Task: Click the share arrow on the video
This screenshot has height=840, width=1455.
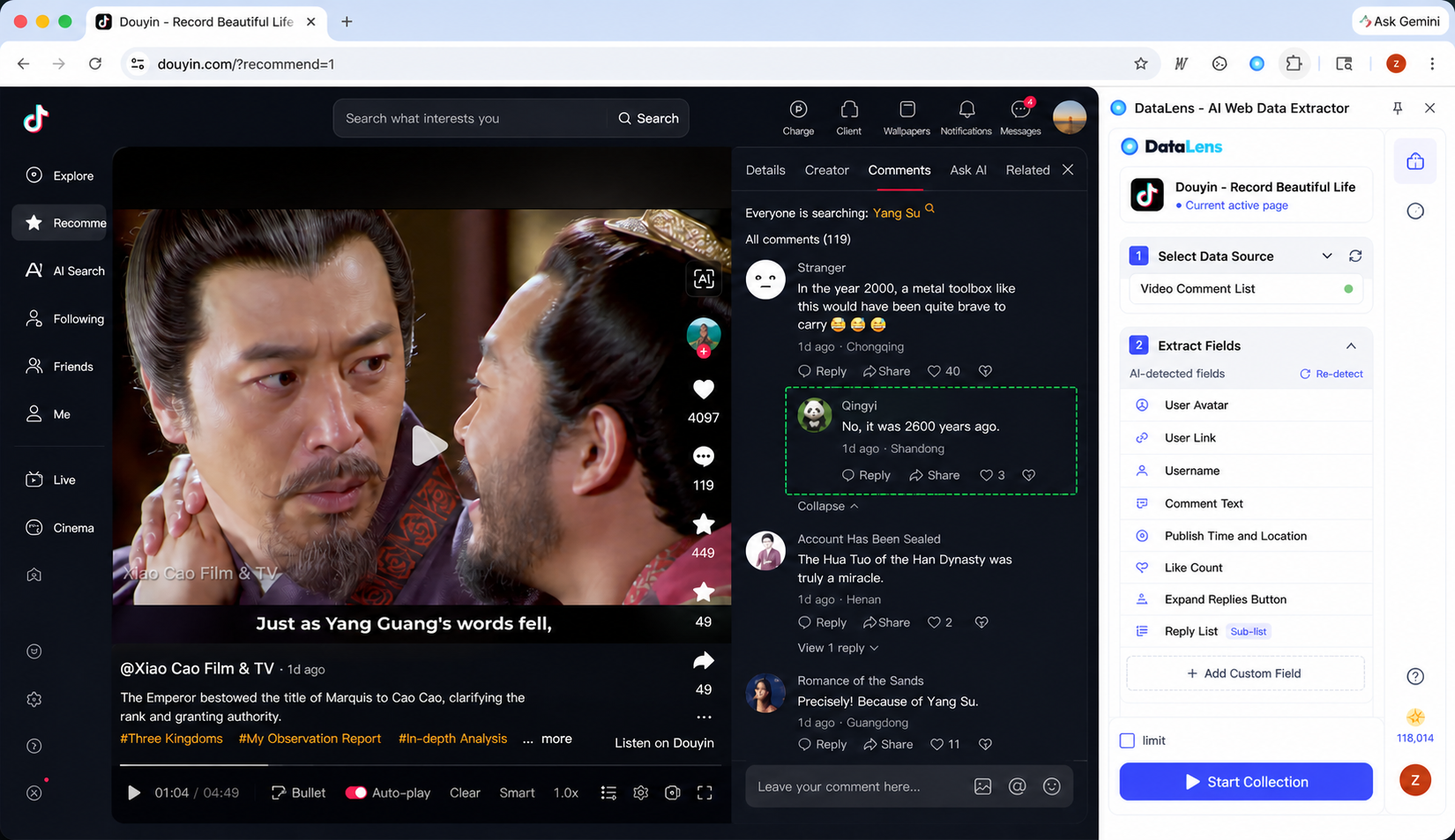Action: point(704,660)
